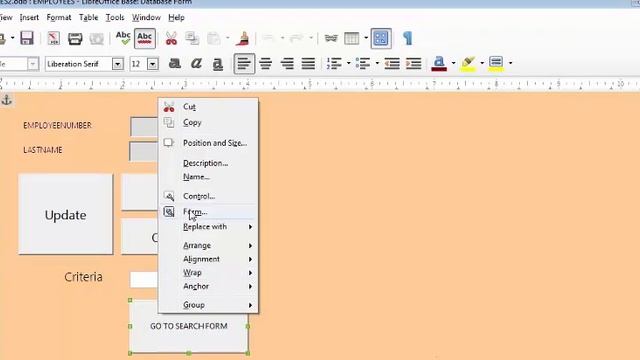
Task: Apply the font color
Action: coord(439,64)
